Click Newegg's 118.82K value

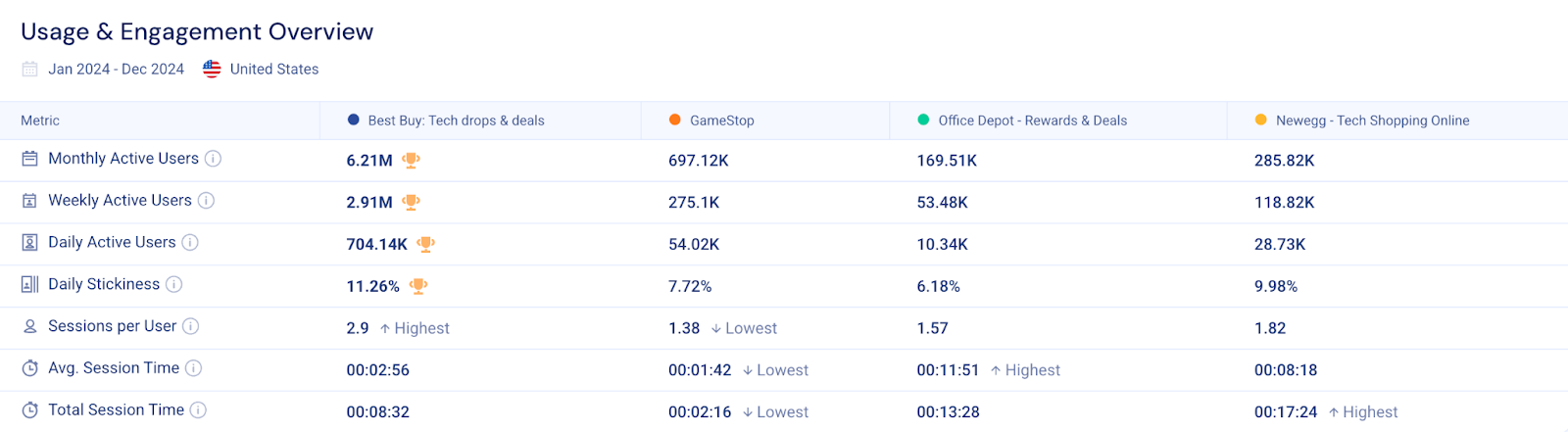coord(1285,203)
